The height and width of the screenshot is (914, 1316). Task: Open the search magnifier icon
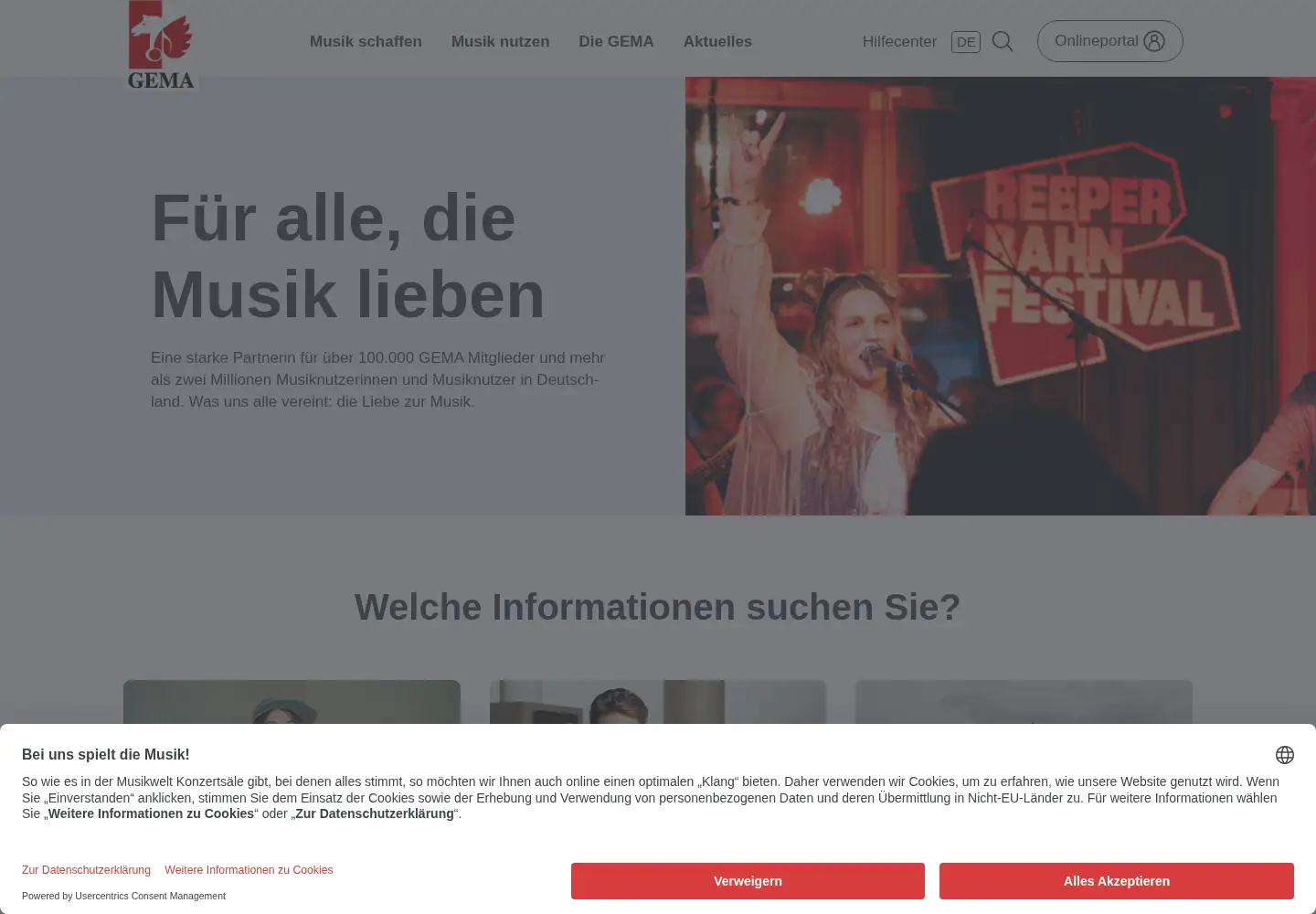(x=1003, y=41)
